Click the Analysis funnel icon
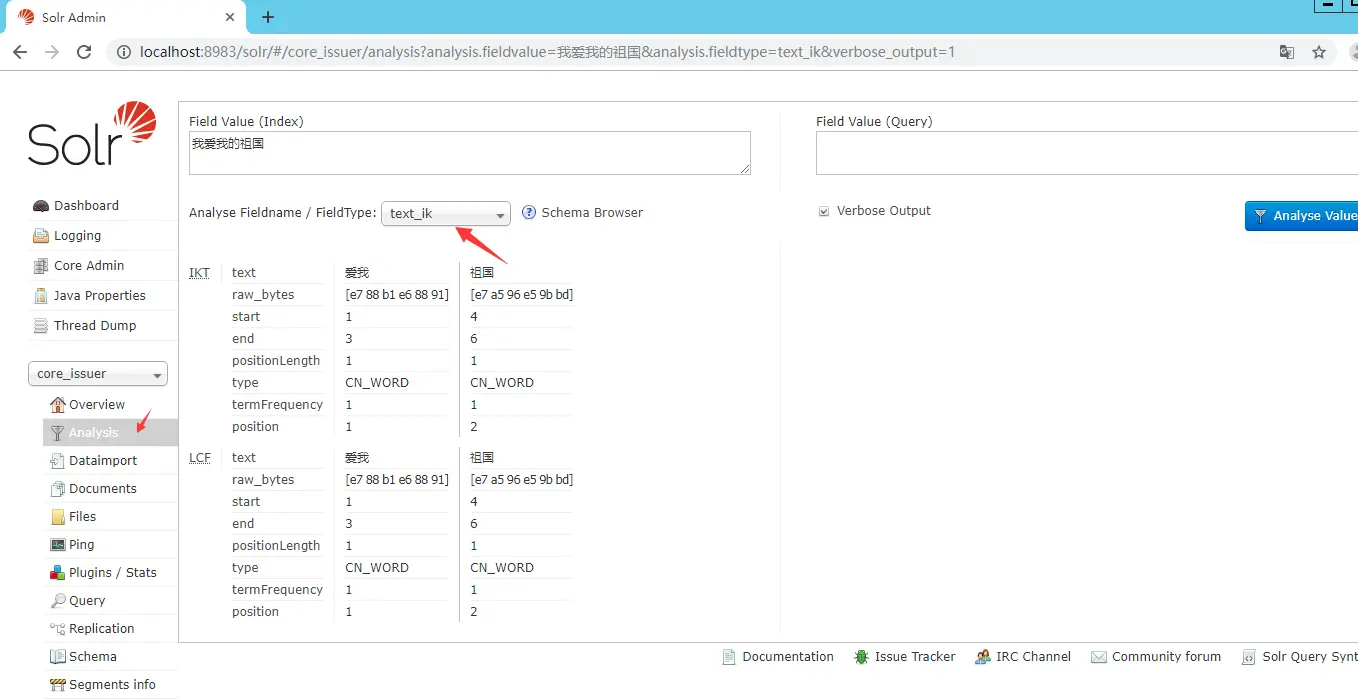Image resolution: width=1358 pixels, height=699 pixels. 58,433
